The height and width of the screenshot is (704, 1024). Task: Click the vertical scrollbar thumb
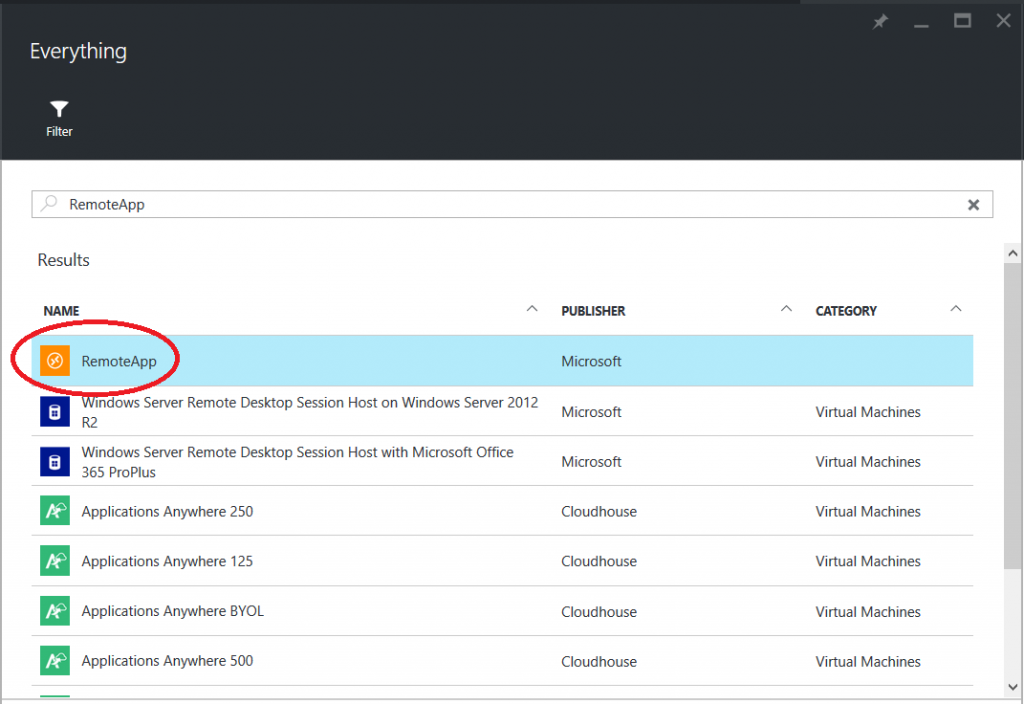(x=1013, y=417)
